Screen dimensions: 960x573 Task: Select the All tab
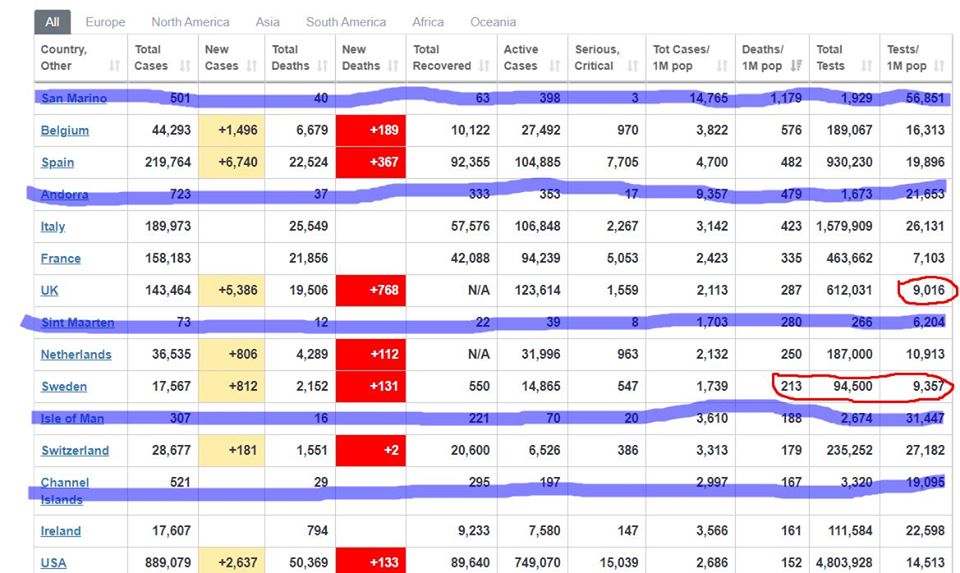click(53, 22)
